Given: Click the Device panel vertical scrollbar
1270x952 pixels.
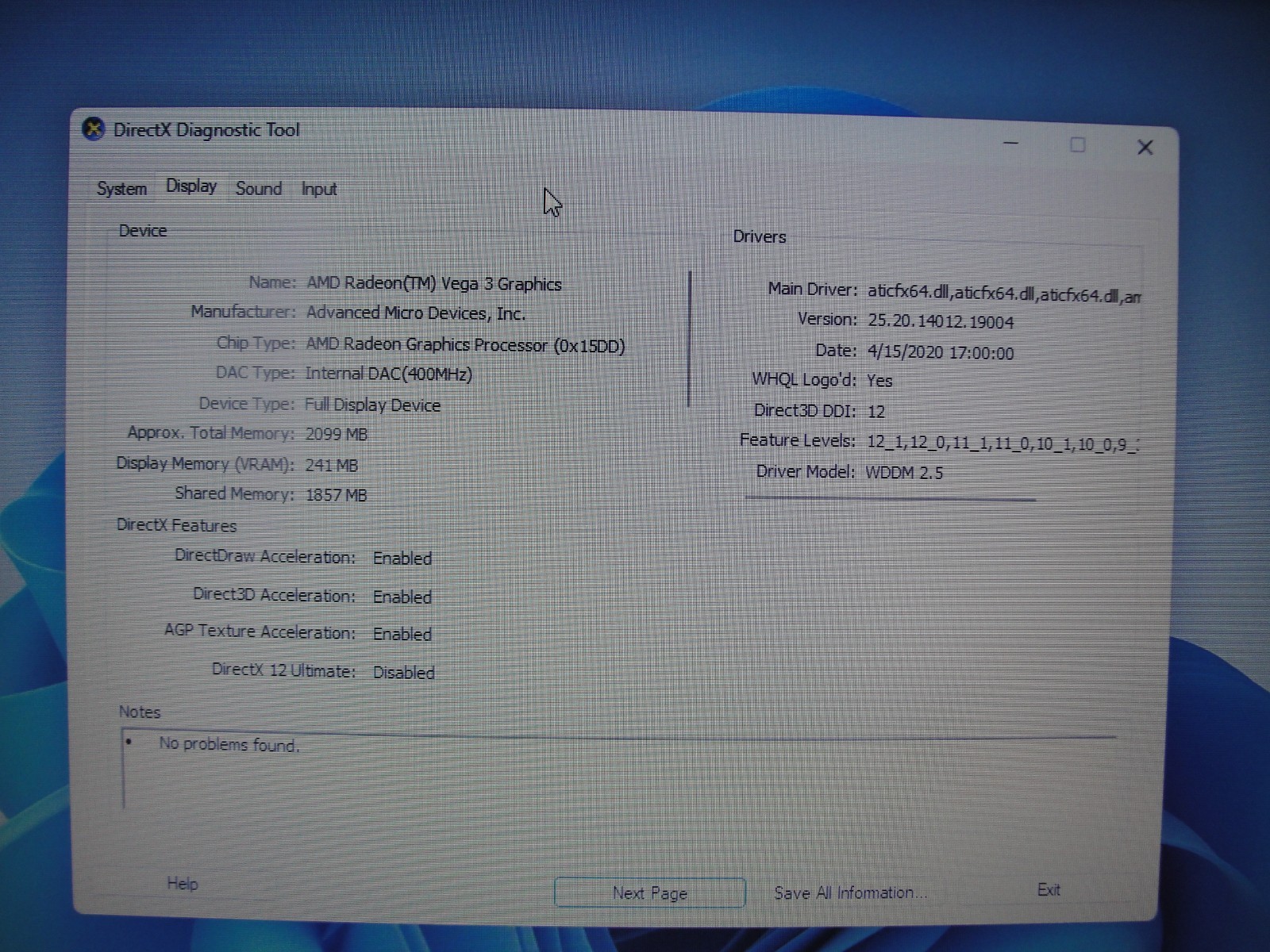Looking at the screenshot, I should 690,339.
